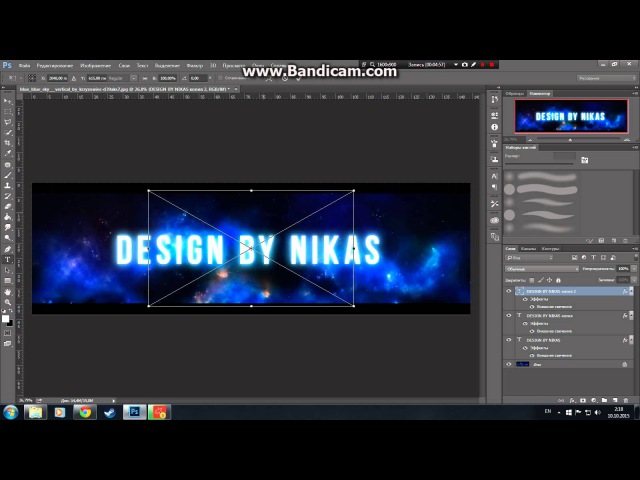The image size is (640, 480).
Task: Click the X position input field
Action: pos(57,78)
